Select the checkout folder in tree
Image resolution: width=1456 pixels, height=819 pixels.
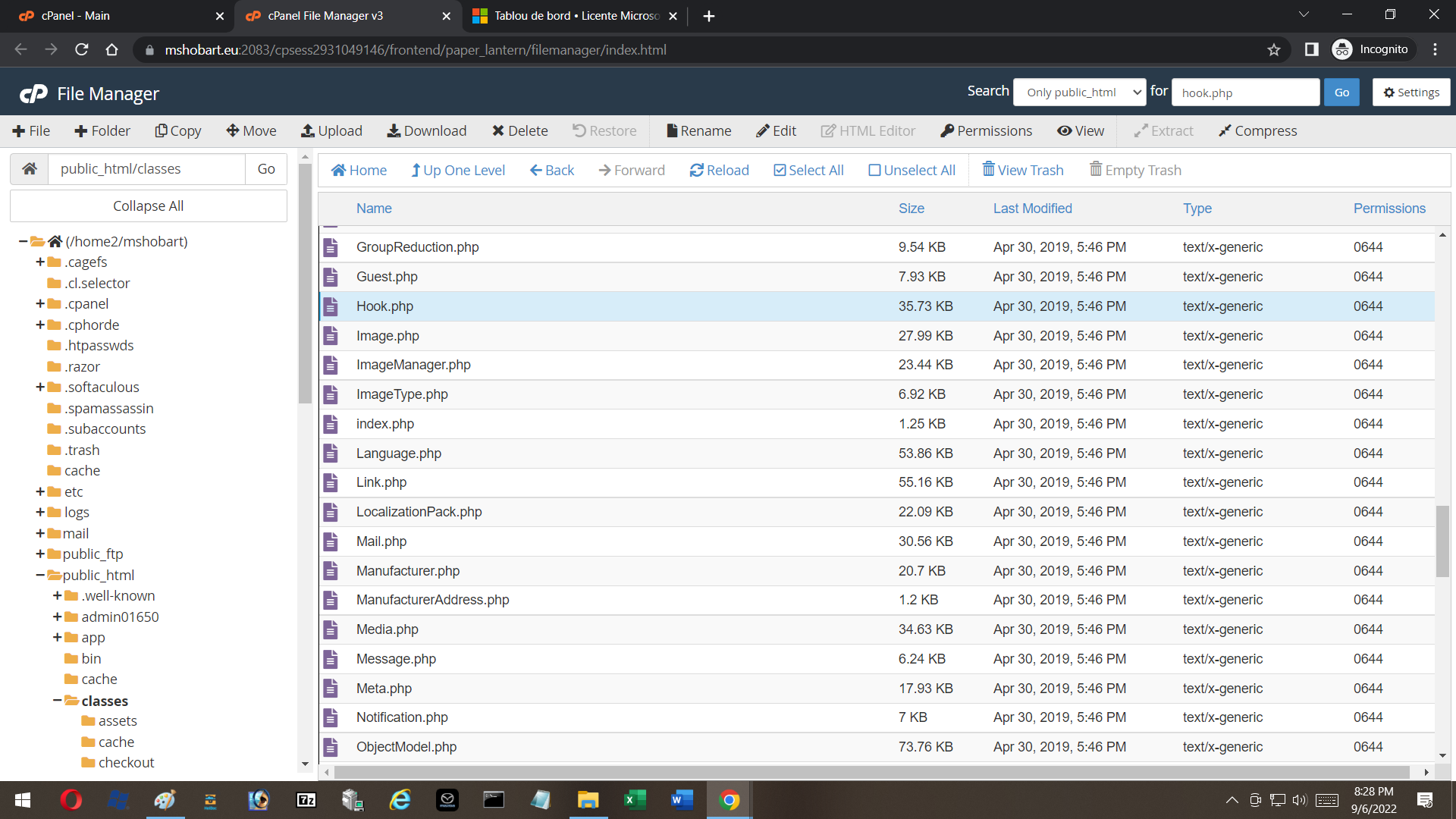[126, 763]
